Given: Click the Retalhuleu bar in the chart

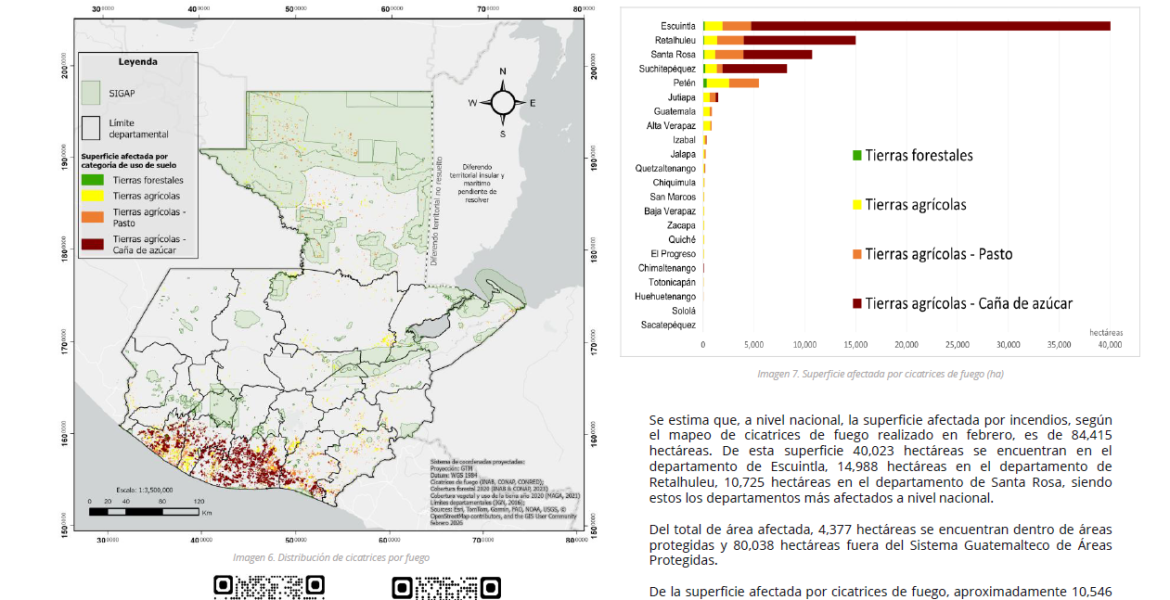Looking at the screenshot, I should (779, 40).
